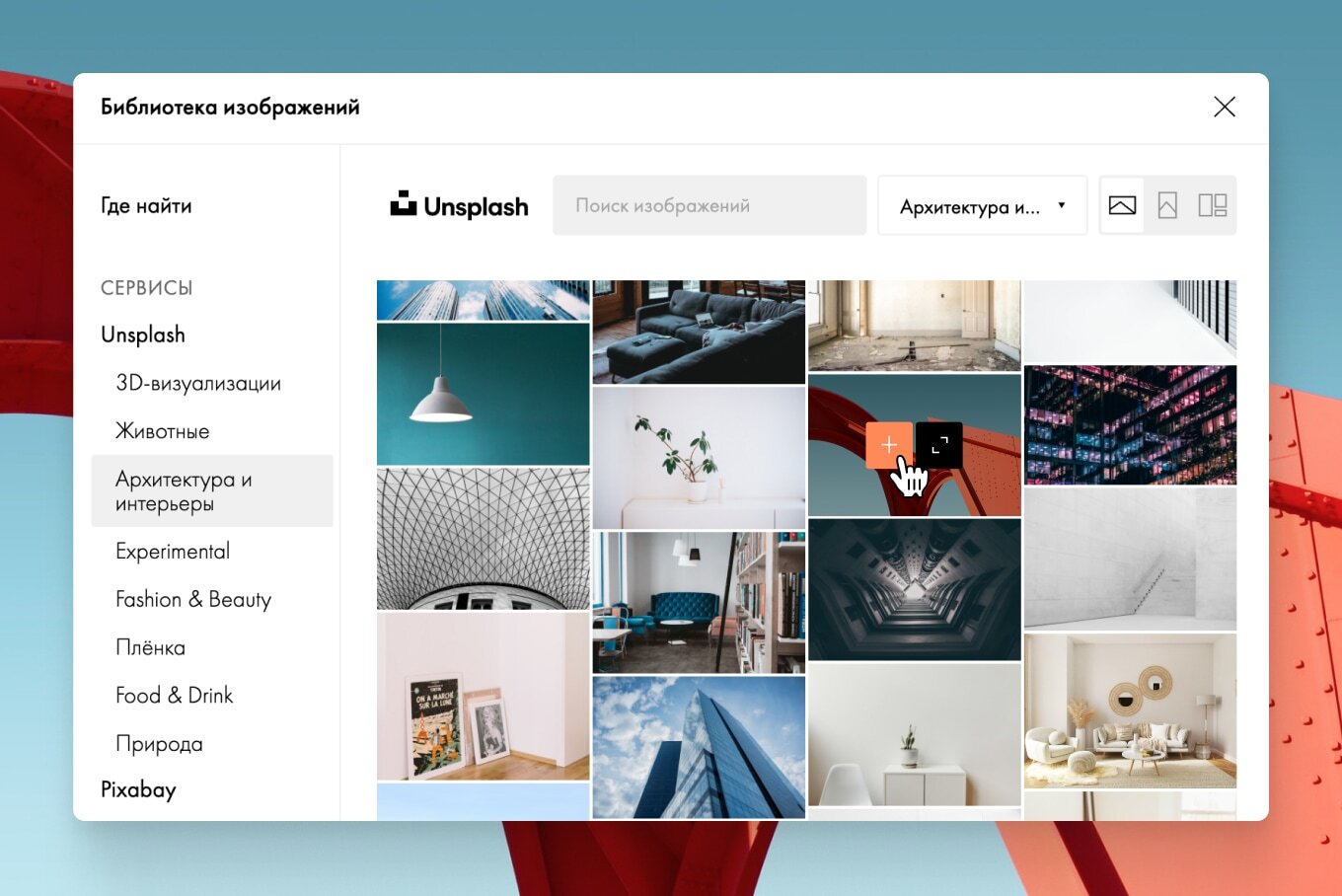Select the mixed layout view icon

pos(1213,205)
